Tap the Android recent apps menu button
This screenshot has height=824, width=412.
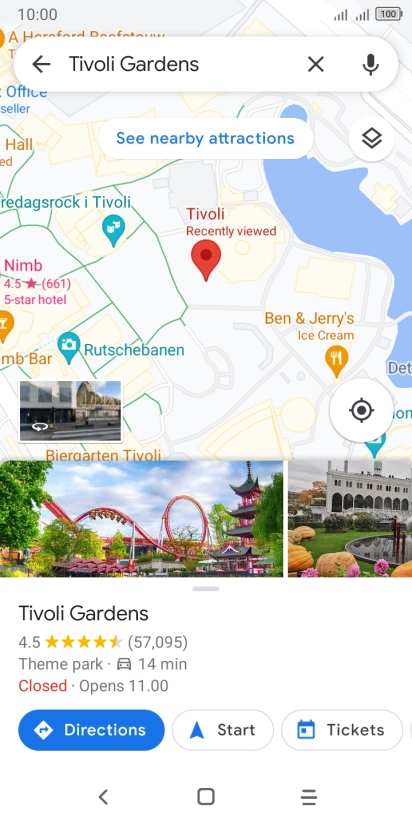point(309,797)
